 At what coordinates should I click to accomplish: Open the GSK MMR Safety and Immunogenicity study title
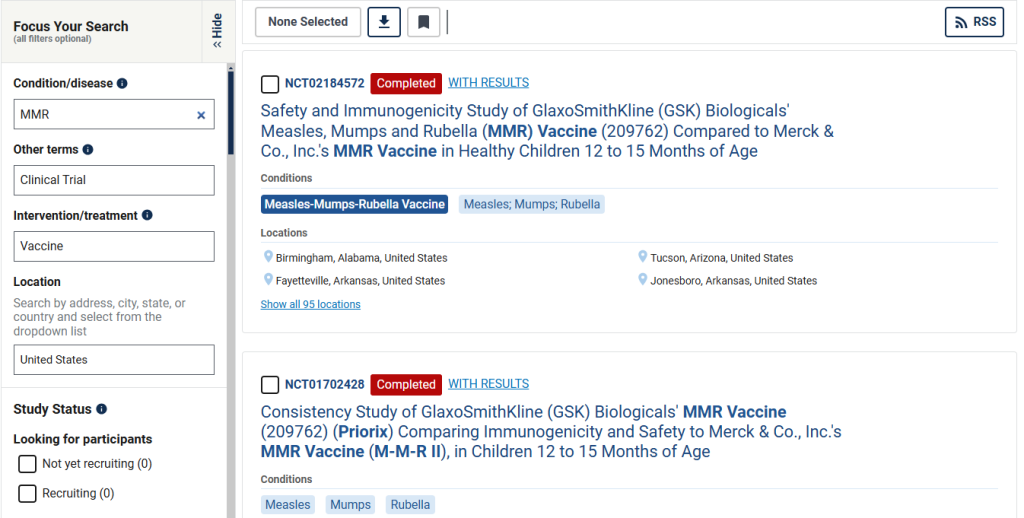click(x=547, y=131)
